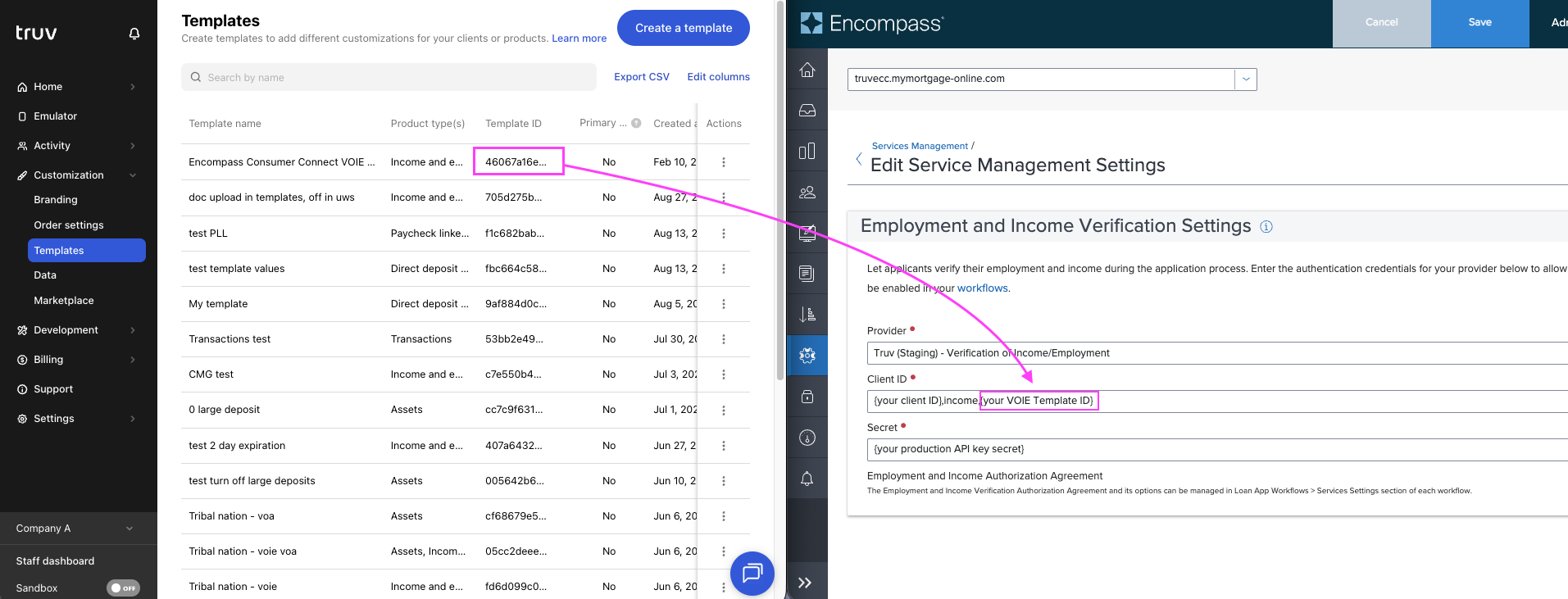Expand the Settings menu chevron

click(133, 419)
